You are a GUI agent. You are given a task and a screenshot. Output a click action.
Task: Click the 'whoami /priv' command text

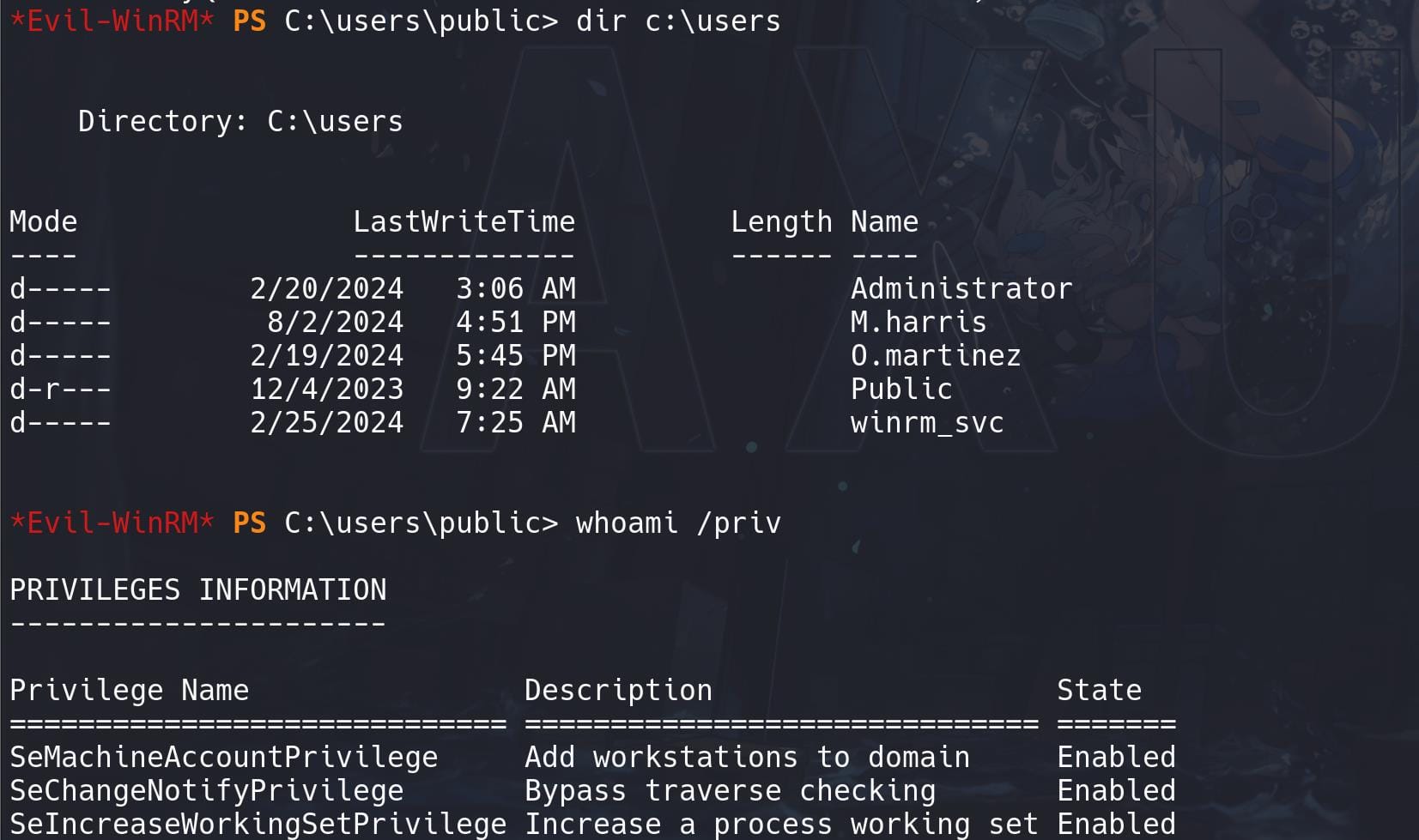coord(678,523)
